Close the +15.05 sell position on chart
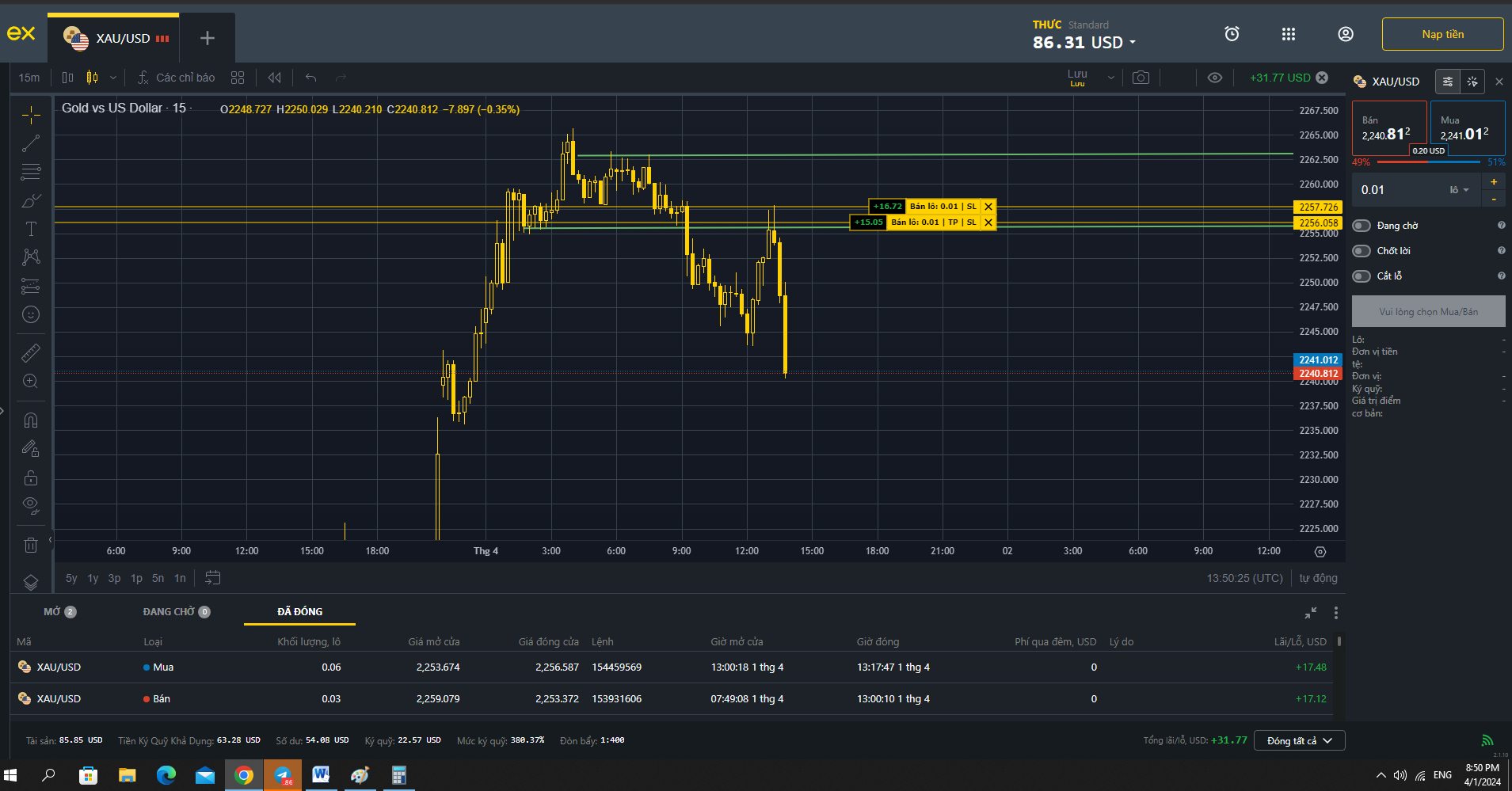 click(x=988, y=222)
